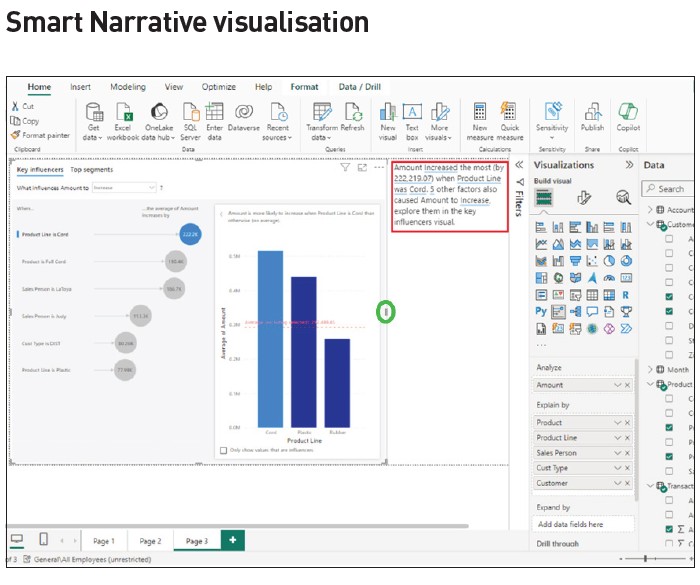Open the Modeling ribbon tab
This screenshot has width=700, height=585.
point(127,87)
